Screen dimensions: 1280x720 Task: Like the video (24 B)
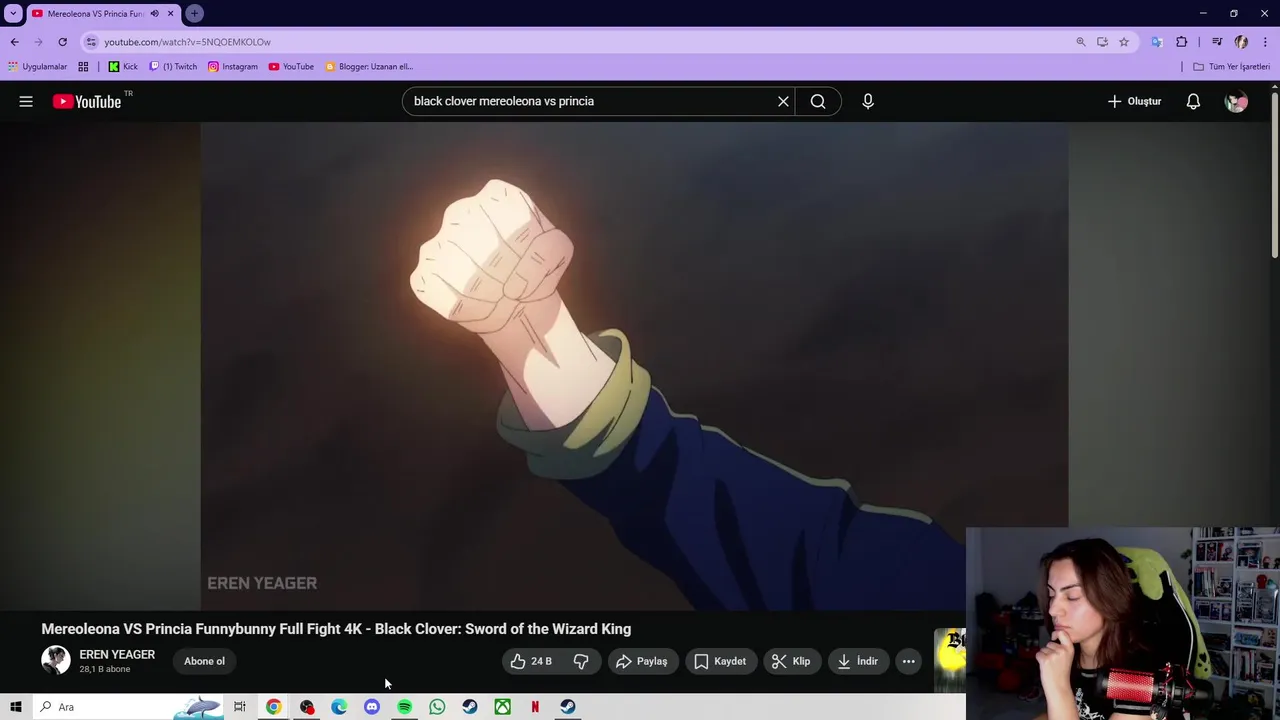click(531, 661)
